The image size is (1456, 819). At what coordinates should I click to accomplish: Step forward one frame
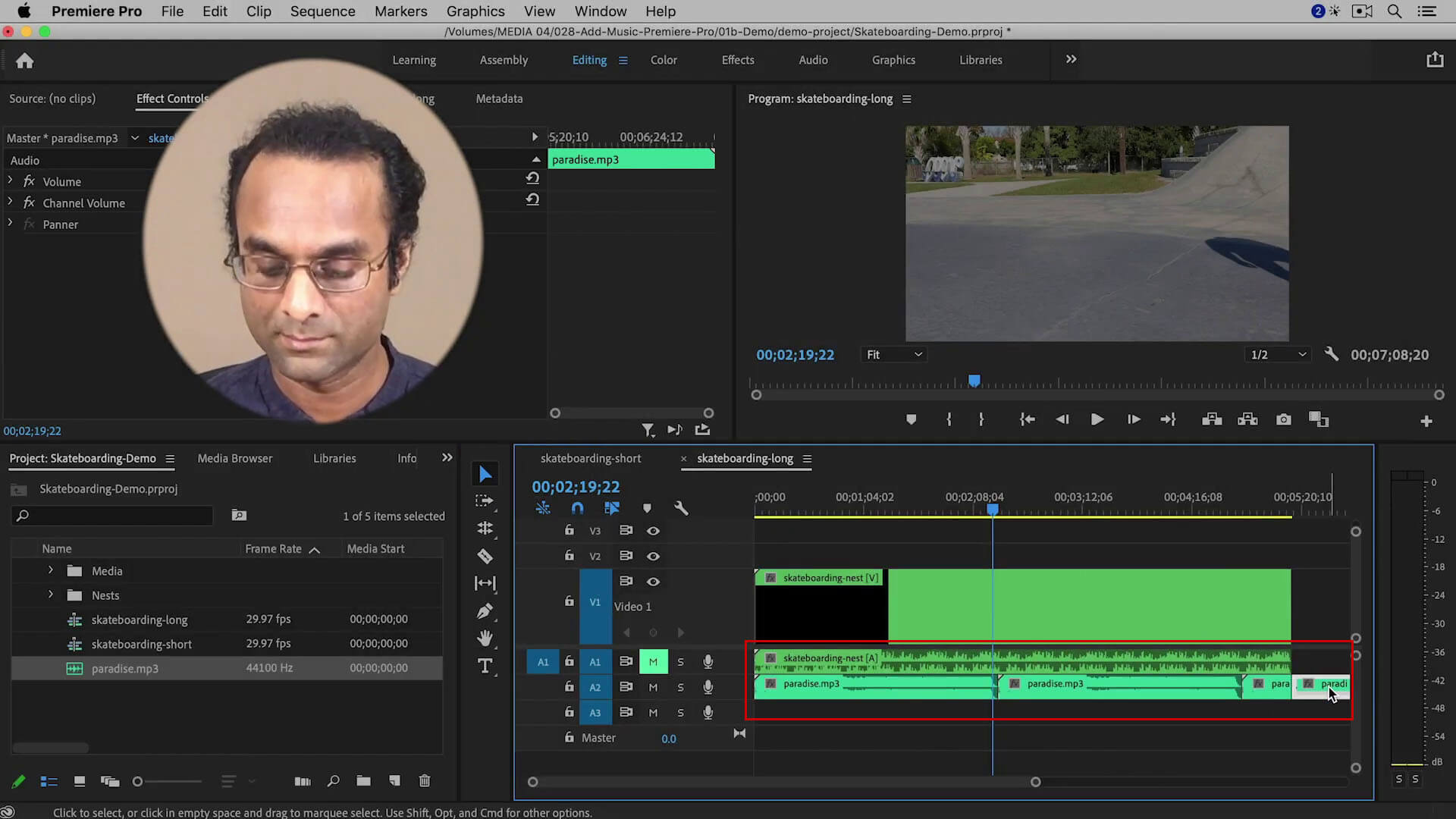1134,419
